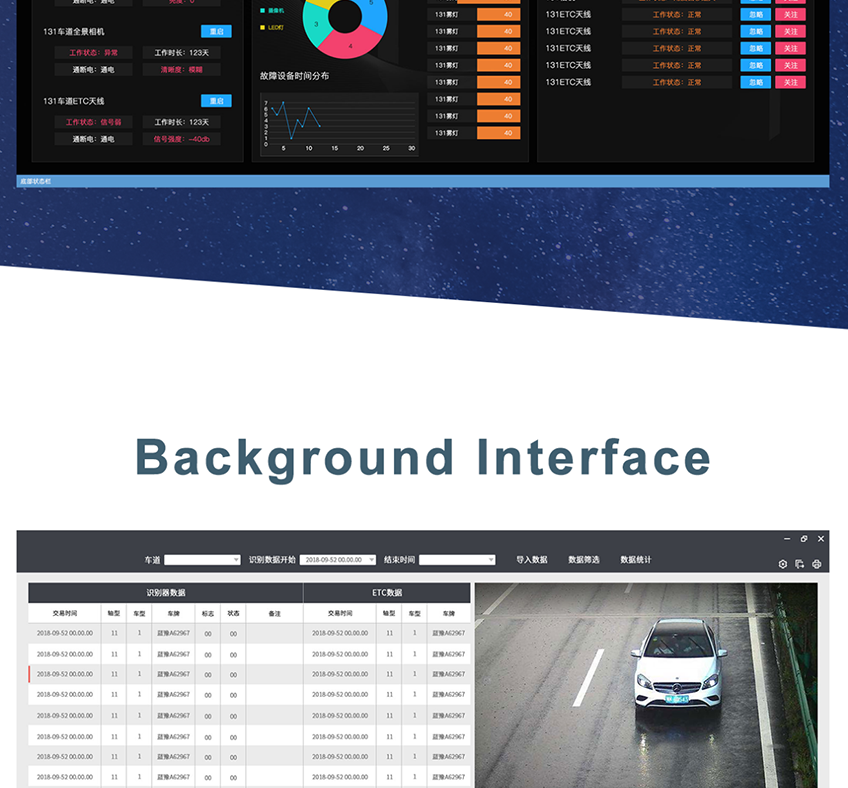Click 导入数据 in the top bar
This screenshot has height=788, width=848.
point(531,560)
